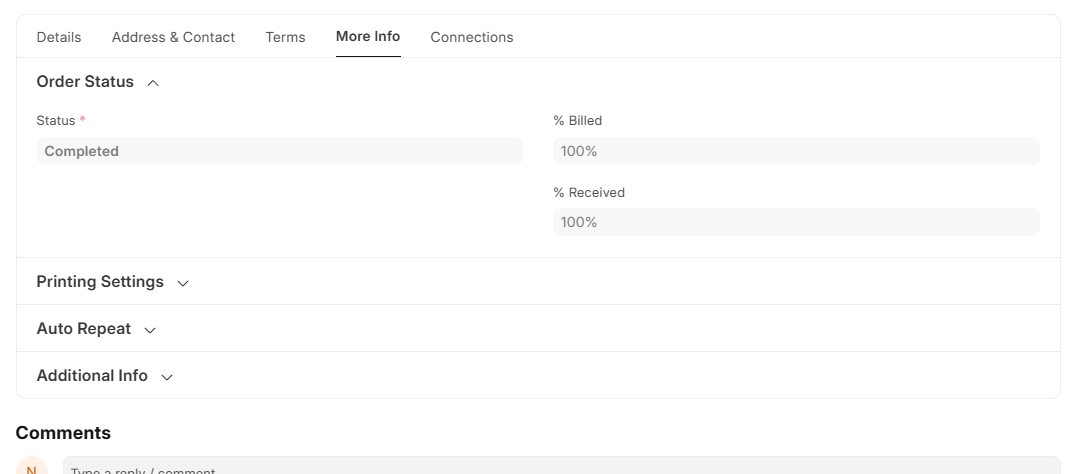Select the More Info tab
Screen dimensions: 1077x474
(x=368, y=36)
